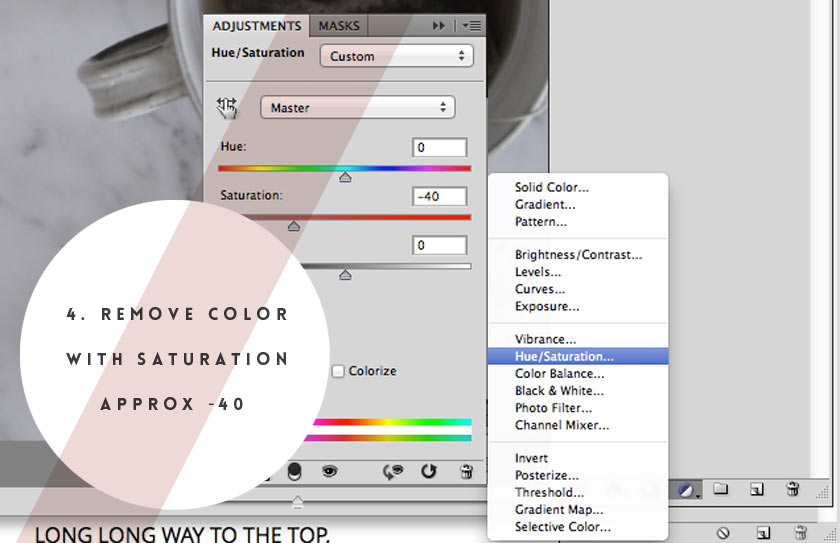This screenshot has width=840, height=543.
Task: Create a new layer icon in Layers panel
Action: pos(756,489)
